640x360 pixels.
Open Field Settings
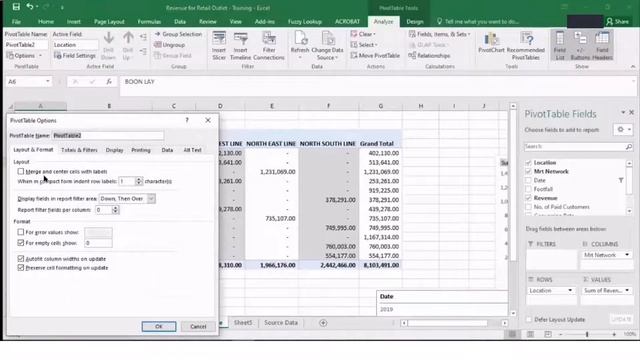(x=75, y=56)
